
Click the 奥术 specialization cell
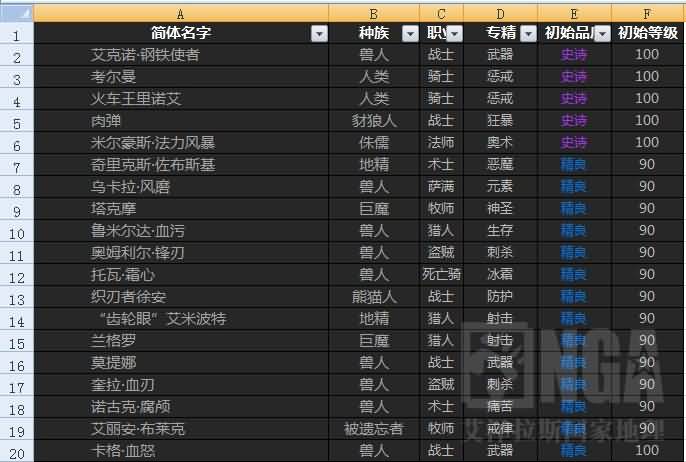500,143
